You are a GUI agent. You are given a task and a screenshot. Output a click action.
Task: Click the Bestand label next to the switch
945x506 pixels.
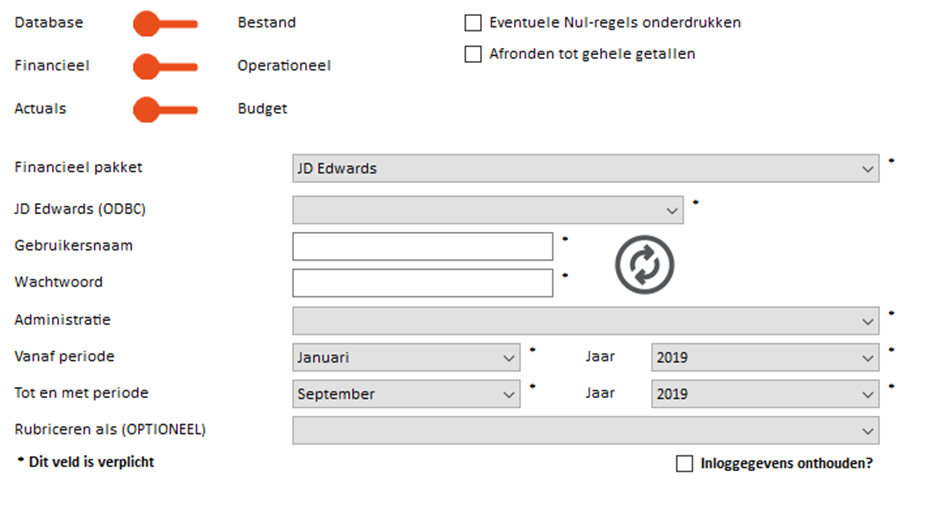[x=267, y=23]
